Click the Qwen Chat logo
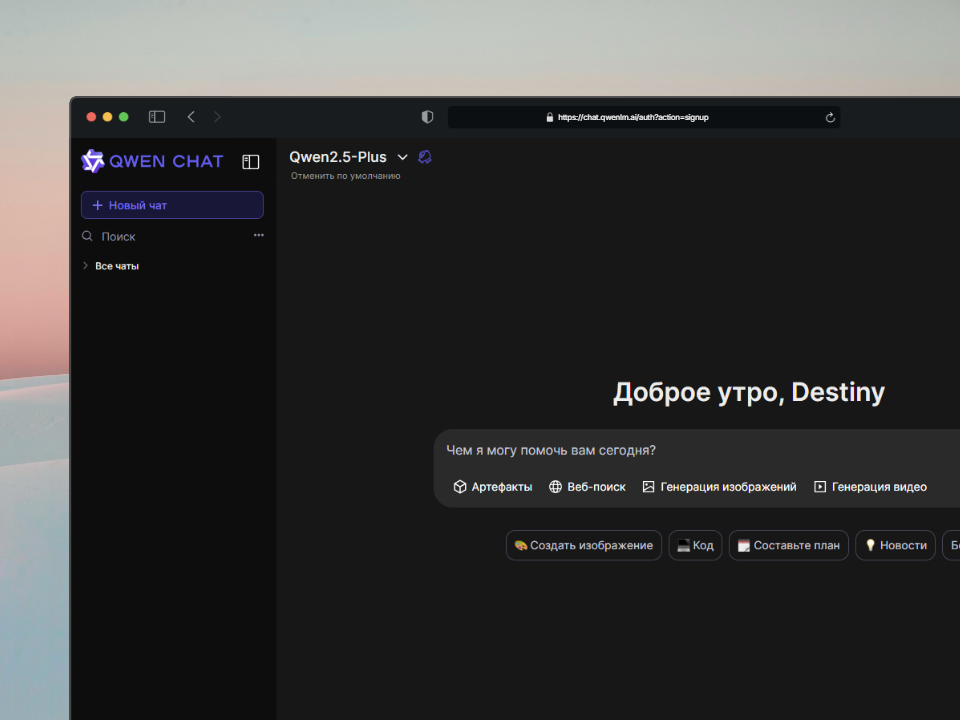The image size is (960, 720). pyautogui.click(x=152, y=161)
